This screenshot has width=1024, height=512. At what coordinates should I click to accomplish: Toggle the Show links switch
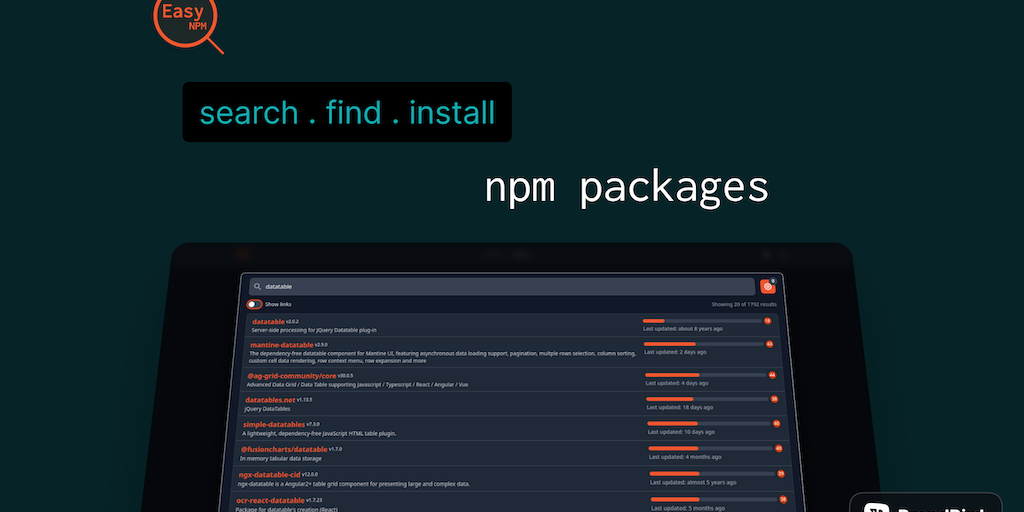point(254,304)
